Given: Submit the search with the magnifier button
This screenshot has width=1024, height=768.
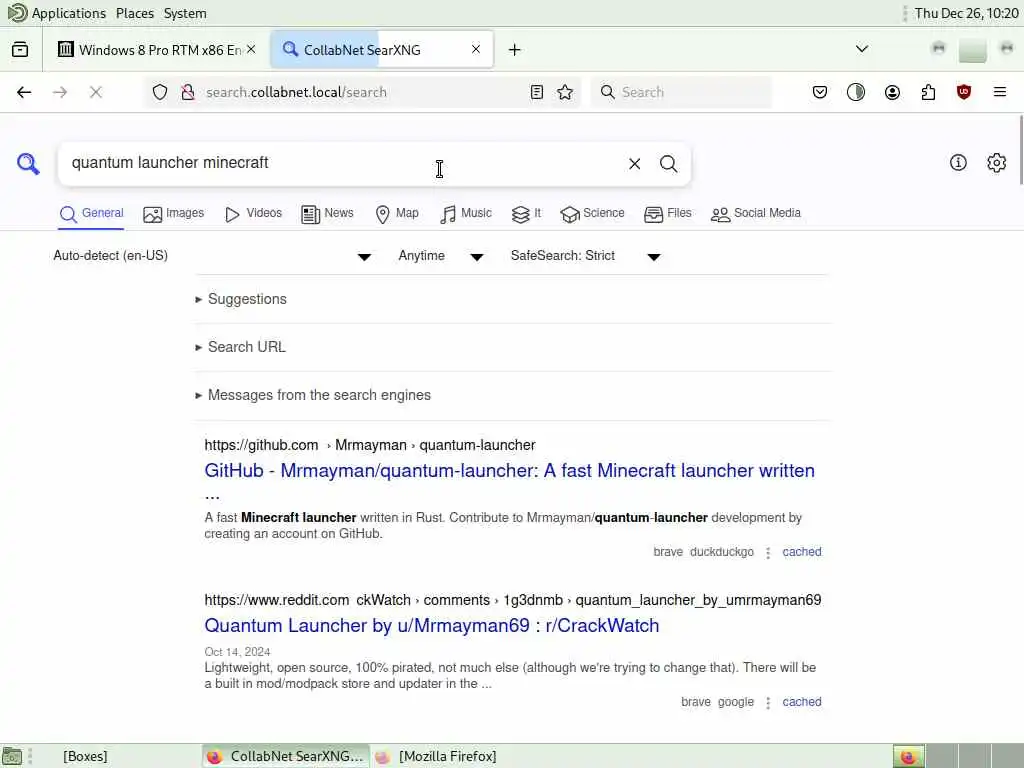Looking at the screenshot, I should pyautogui.click(x=668, y=164).
